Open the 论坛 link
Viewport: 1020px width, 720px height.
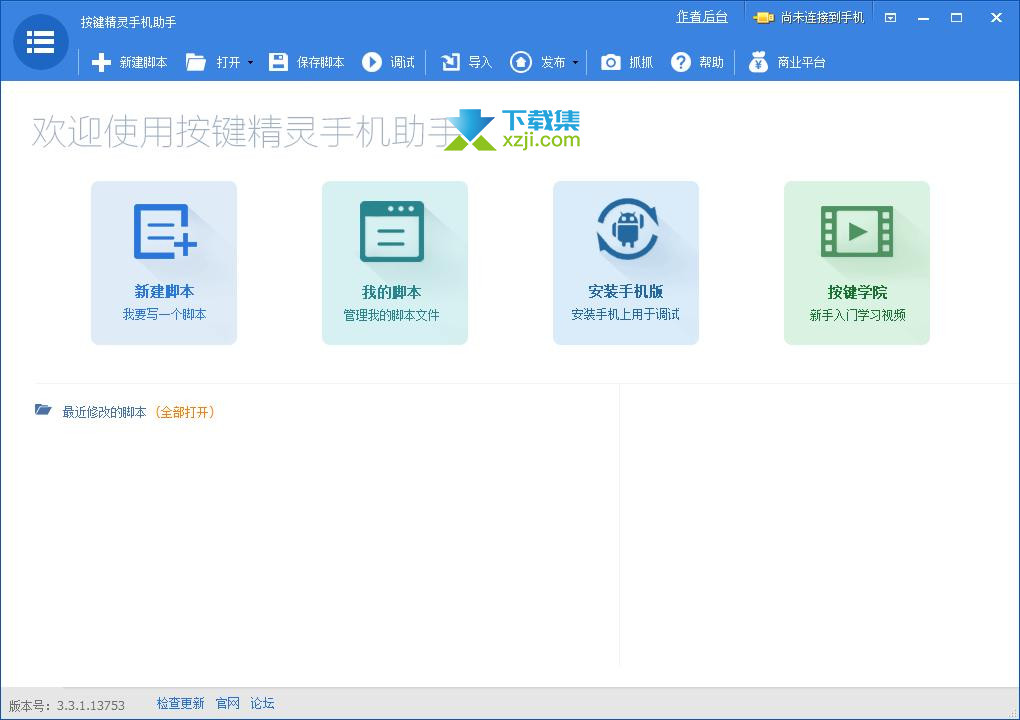point(262,703)
